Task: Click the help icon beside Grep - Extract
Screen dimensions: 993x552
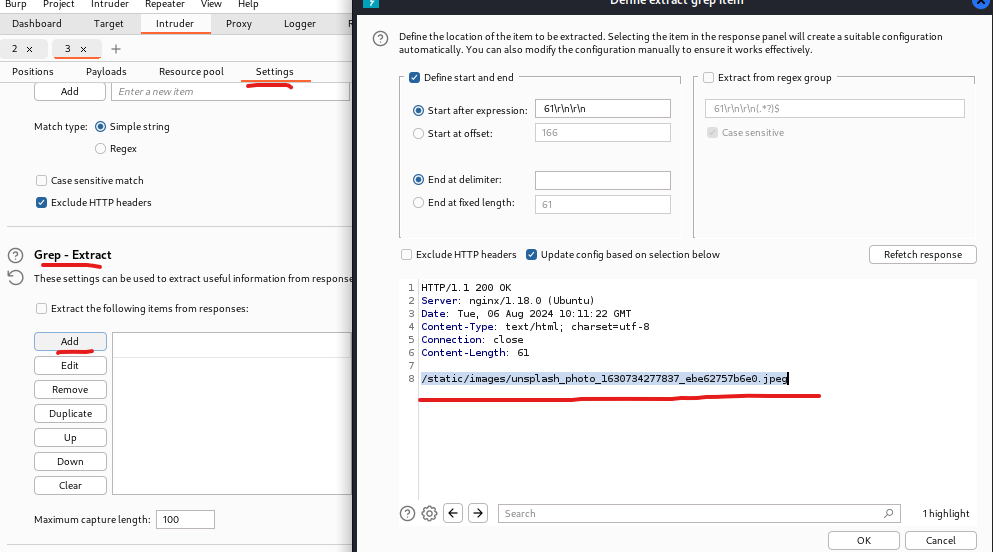Action: tap(15, 255)
